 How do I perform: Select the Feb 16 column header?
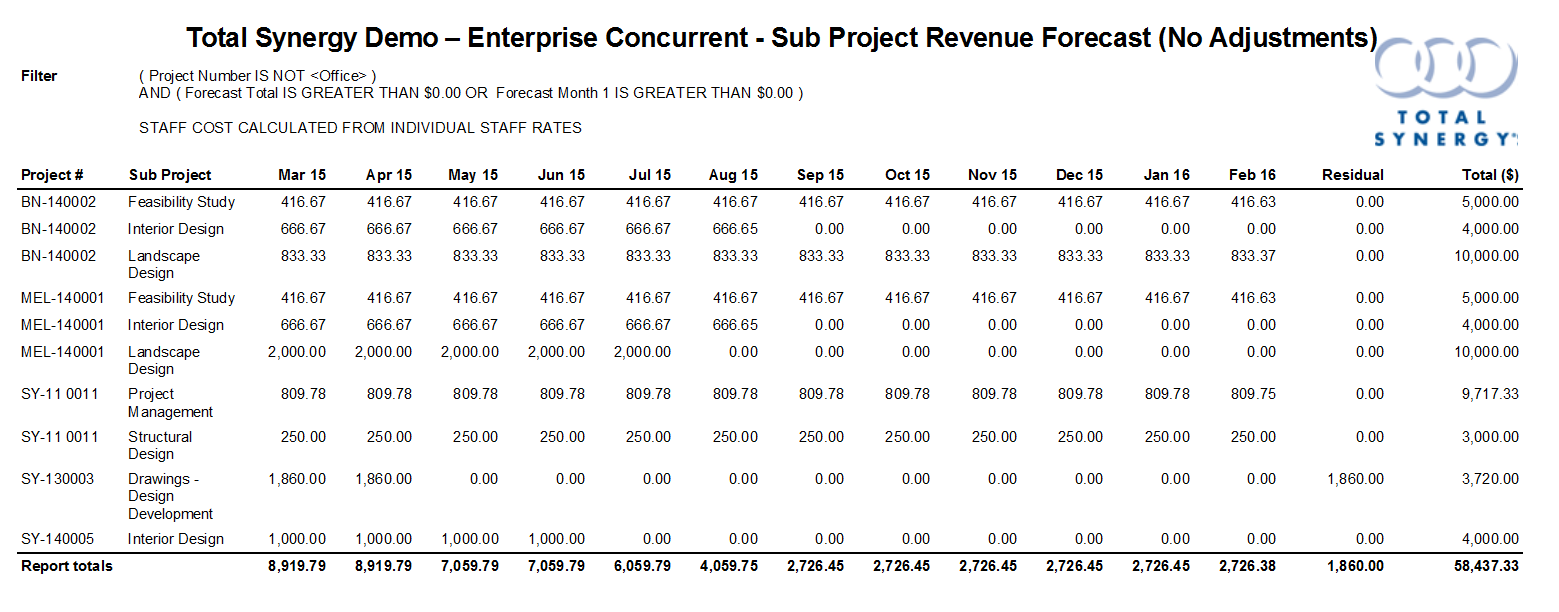click(1252, 175)
